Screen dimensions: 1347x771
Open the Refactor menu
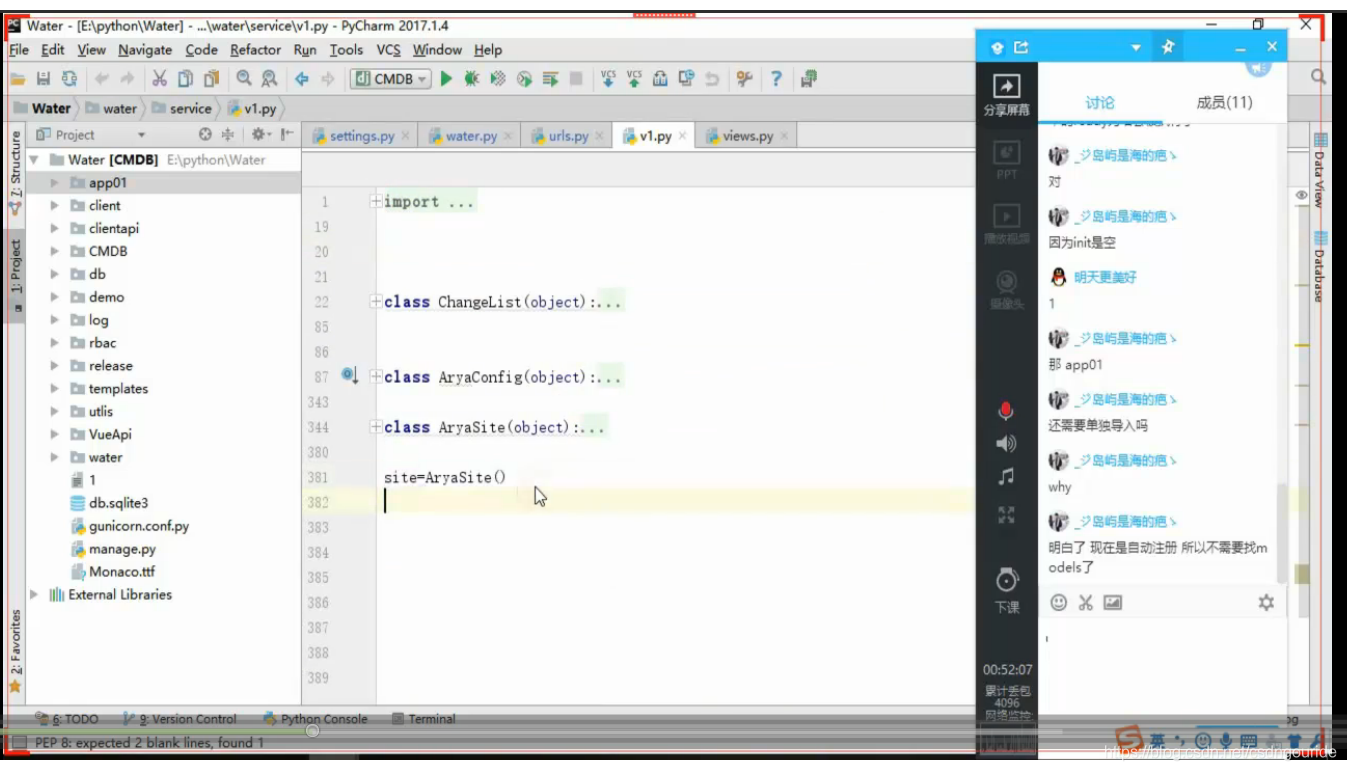coord(255,49)
